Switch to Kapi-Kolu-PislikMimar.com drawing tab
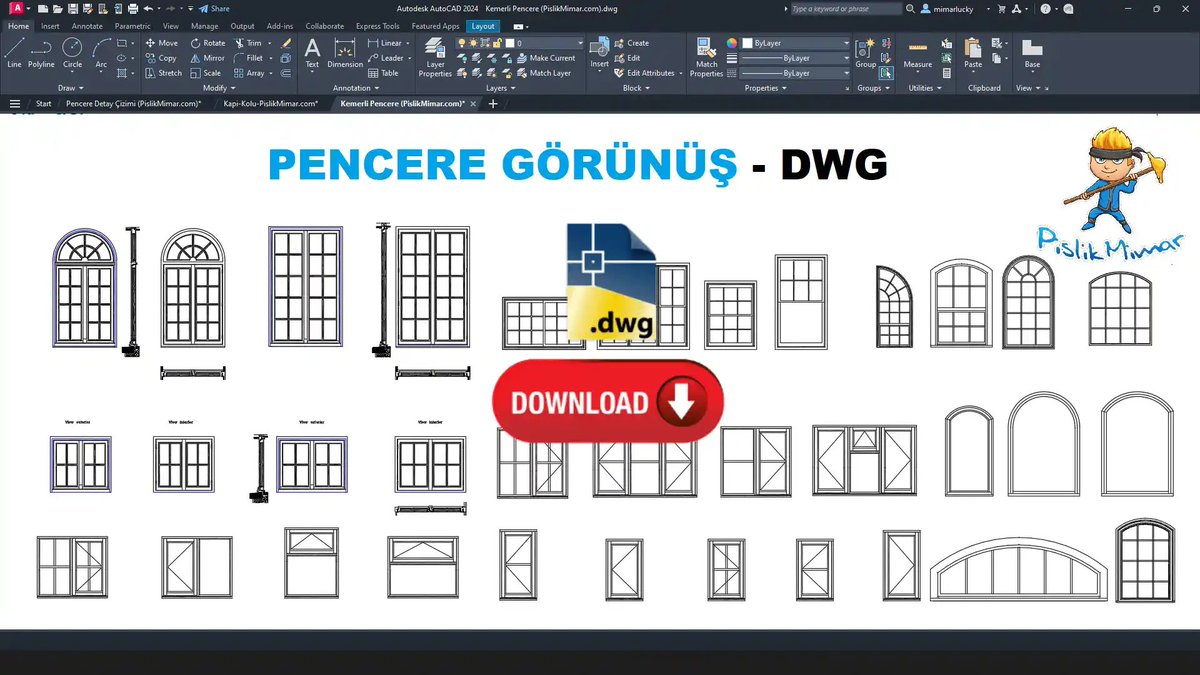Image resolution: width=1200 pixels, height=675 pixels. 271,103
